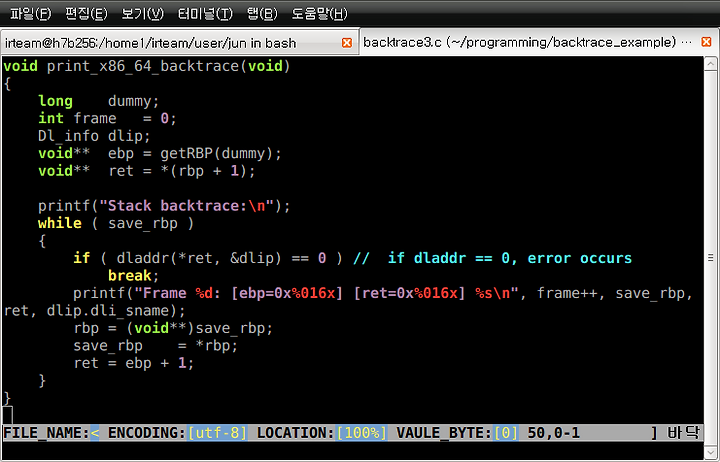The width and height of the screenshot is (720, 462).
Task: Click the 'Dl_info dlip;' line
Action: point(94,136)
